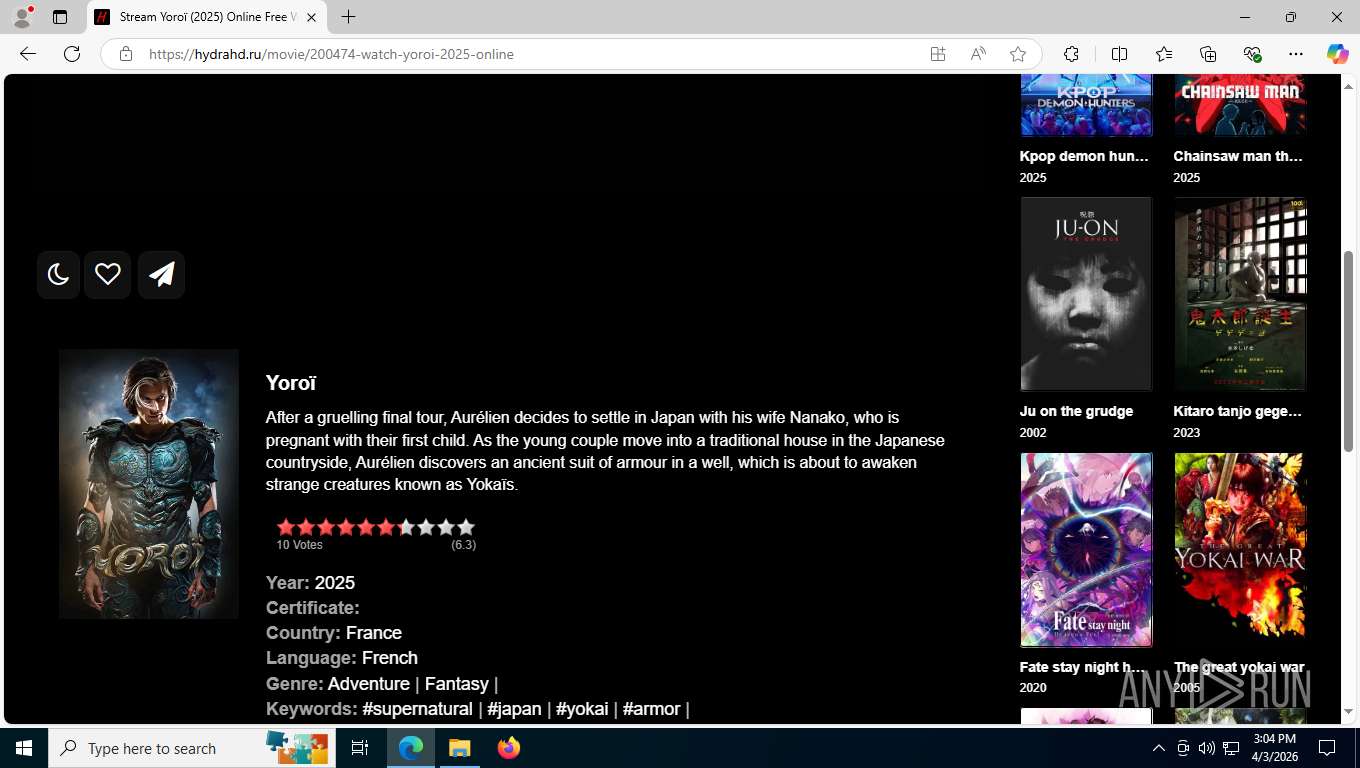Screen dimensions: 1360x768
Task: Refresh the current page
Action: coord(72,54)
